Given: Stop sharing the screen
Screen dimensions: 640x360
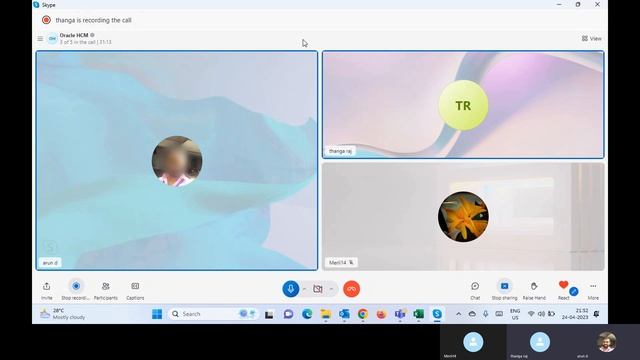Looking at the screenshot, I should click(504, 286).
